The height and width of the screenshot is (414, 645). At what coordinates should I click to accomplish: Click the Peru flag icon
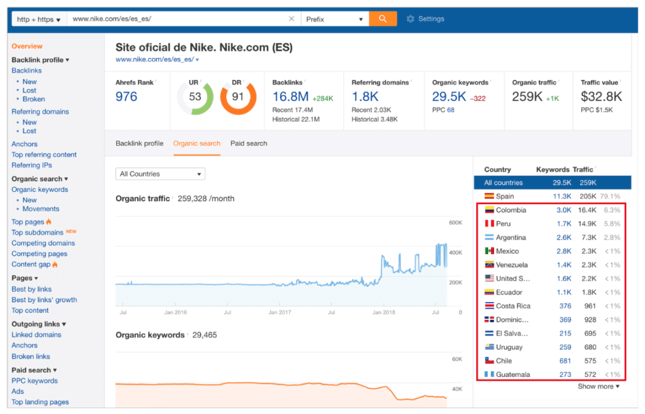click(x=489, y=223)
